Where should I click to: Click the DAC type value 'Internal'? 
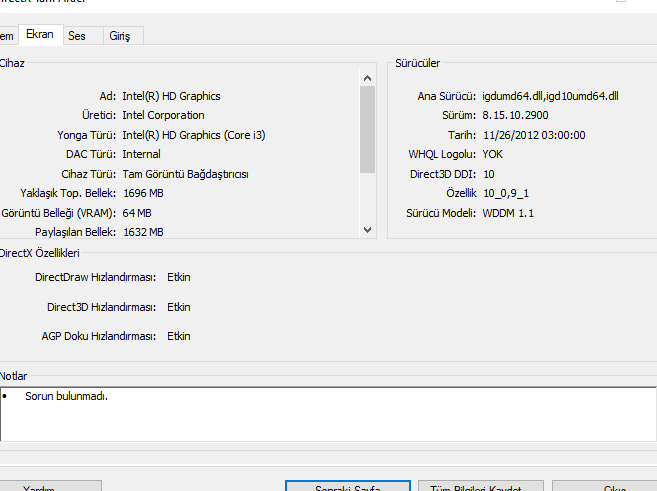coord(141,154)
